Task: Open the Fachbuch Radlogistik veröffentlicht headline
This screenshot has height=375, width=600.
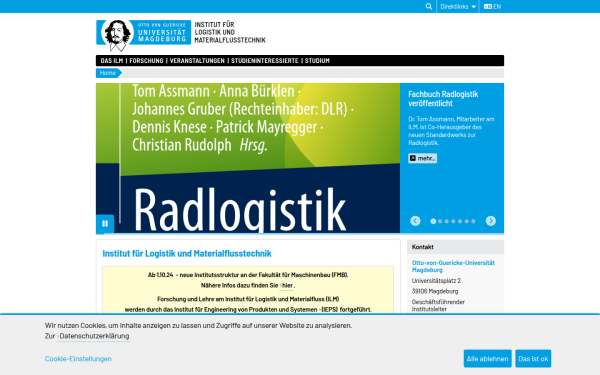Action: [x=443, y=99]
